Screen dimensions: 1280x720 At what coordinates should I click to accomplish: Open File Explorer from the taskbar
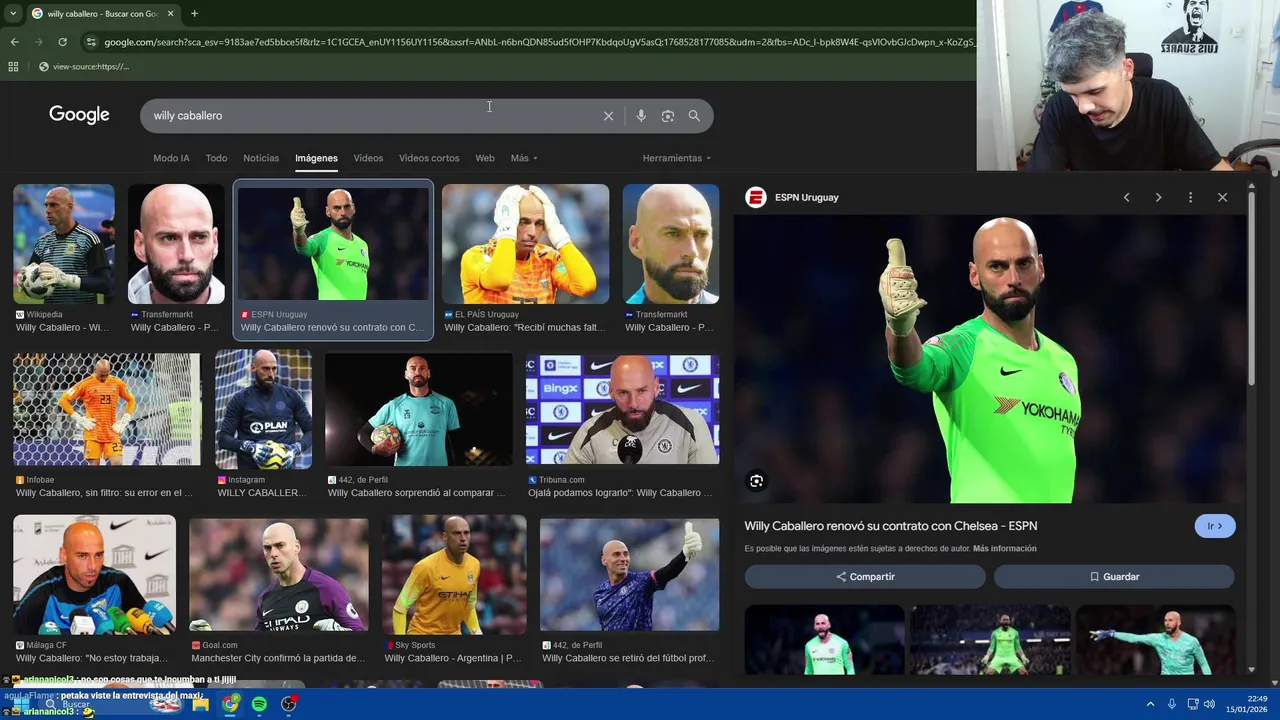click(x=201, y=704)
